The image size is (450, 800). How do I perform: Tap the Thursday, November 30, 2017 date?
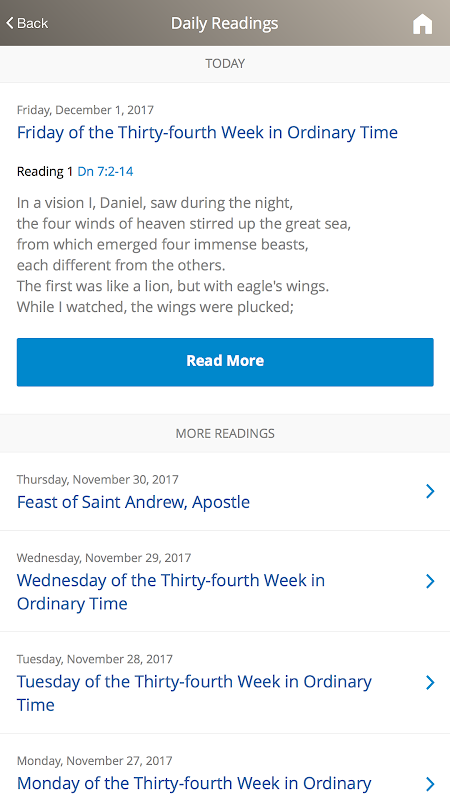click(x=97, y=480)
